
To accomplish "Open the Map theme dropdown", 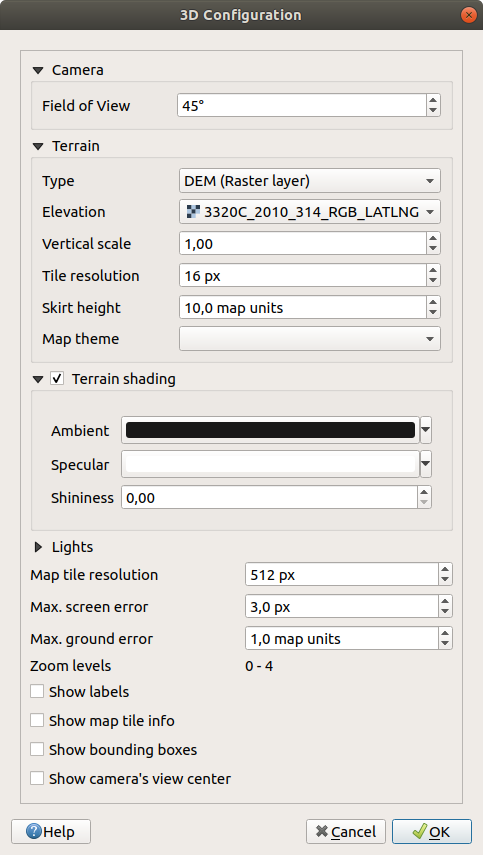I will click(x=310, y=339).
